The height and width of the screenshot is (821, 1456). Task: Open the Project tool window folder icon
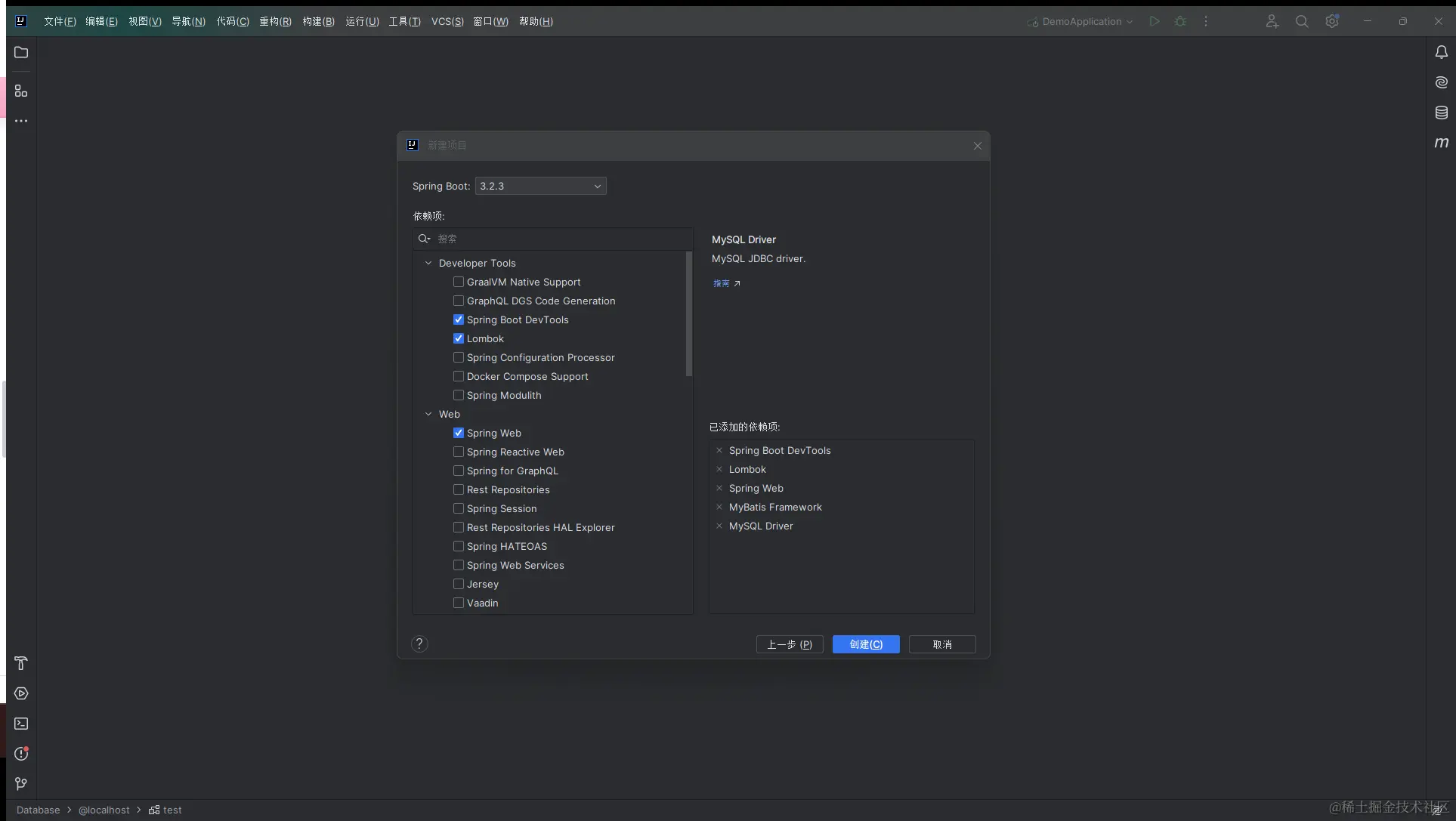21,52
